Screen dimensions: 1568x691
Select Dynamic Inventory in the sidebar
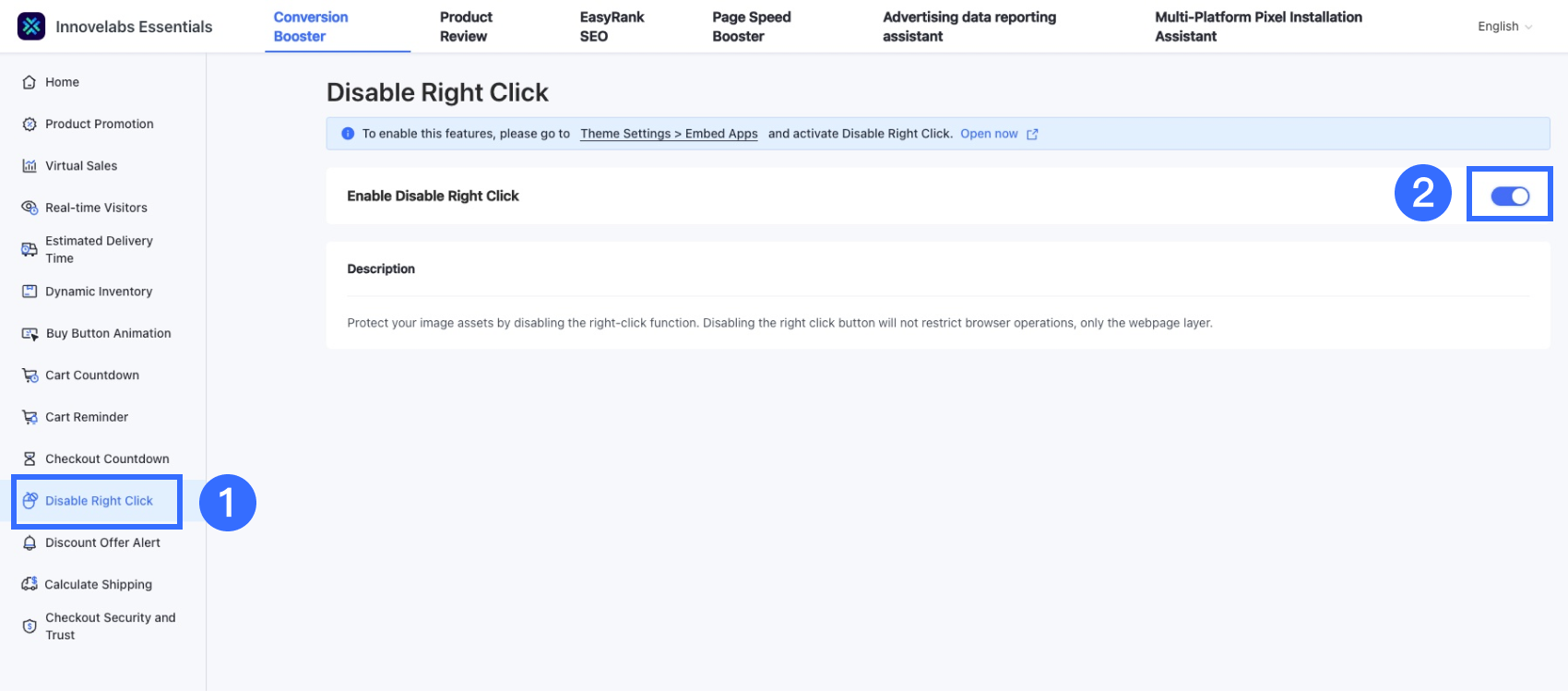[99, 292]
